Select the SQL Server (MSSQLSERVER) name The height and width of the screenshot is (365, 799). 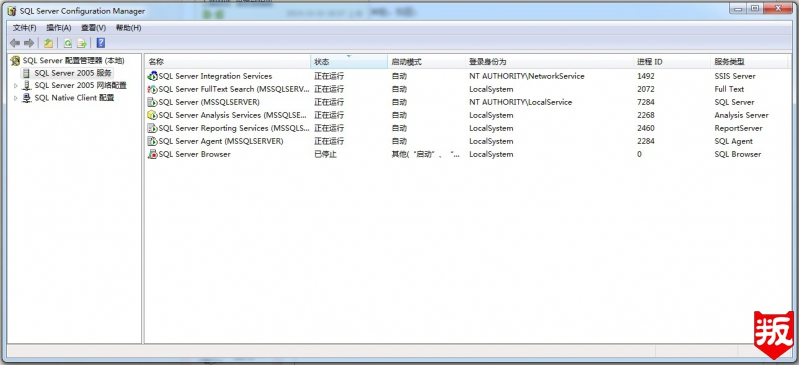click(x=209, y=102)
